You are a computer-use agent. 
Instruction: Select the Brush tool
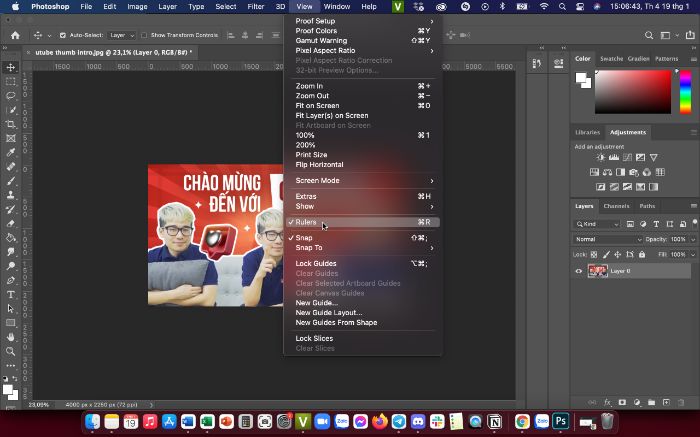tap(11, 181)
